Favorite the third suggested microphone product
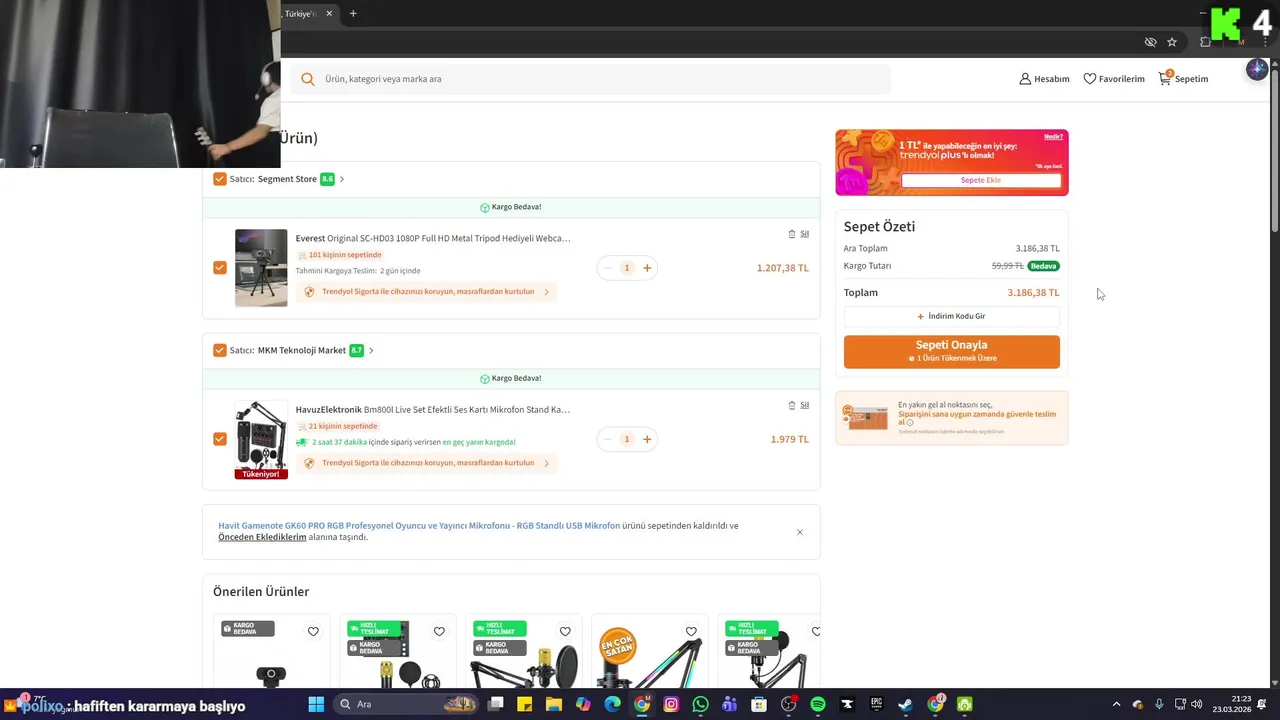 565,632
